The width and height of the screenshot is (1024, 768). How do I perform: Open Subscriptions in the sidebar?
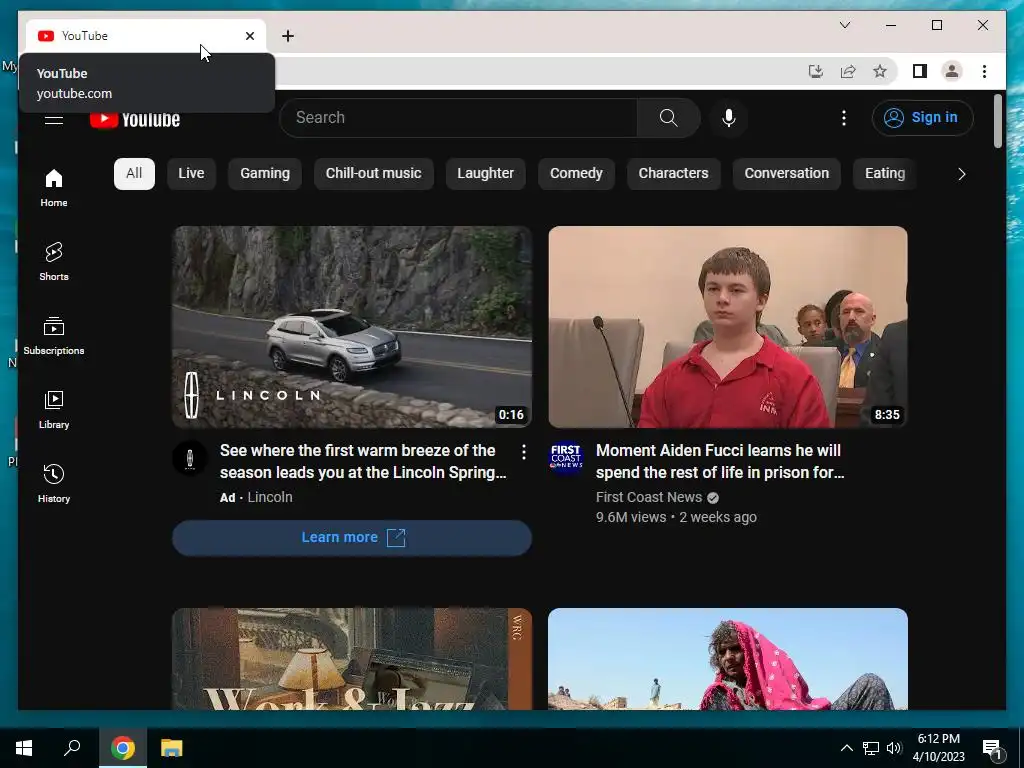[x=54, y=336]
